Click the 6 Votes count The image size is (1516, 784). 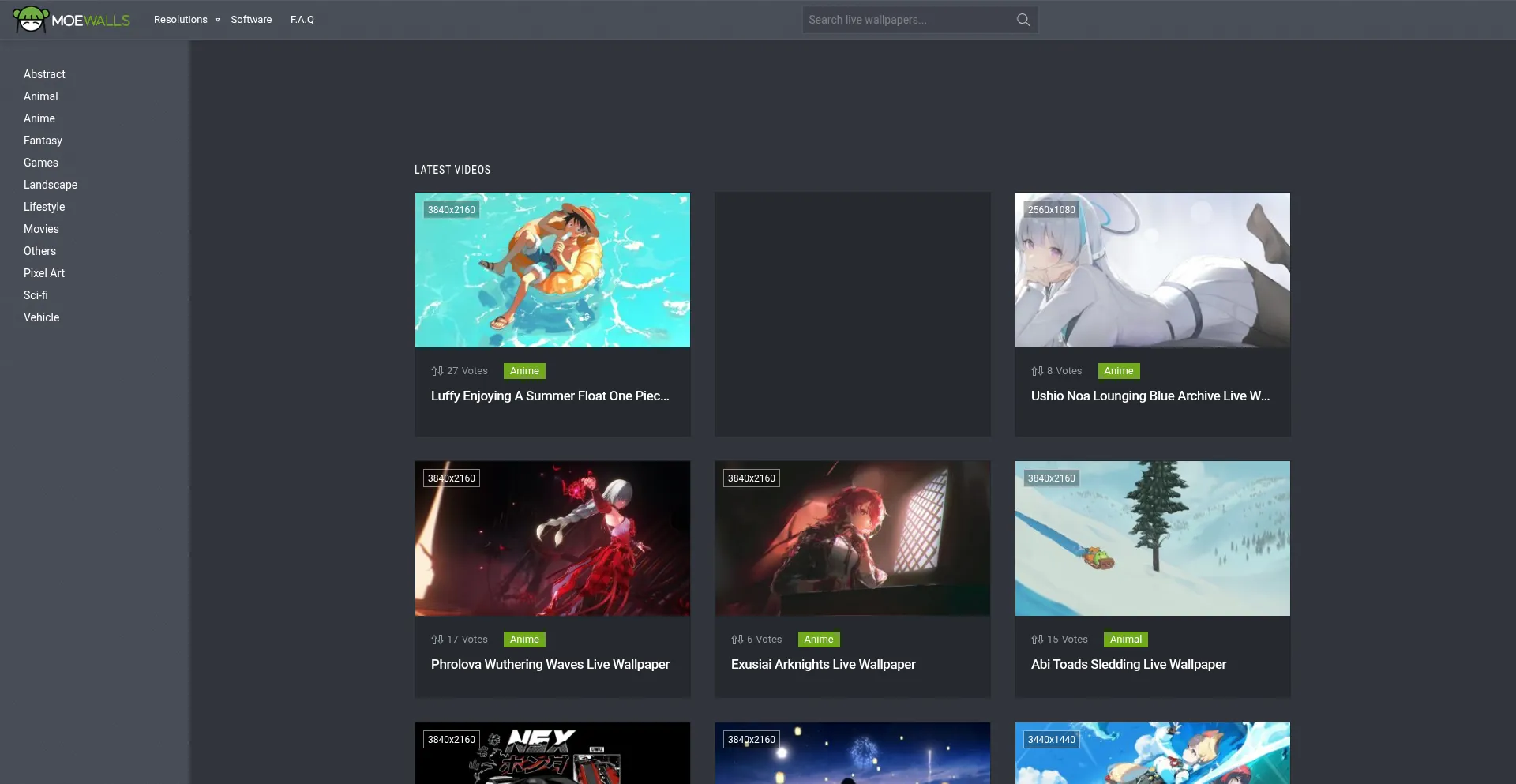(764, 640)
